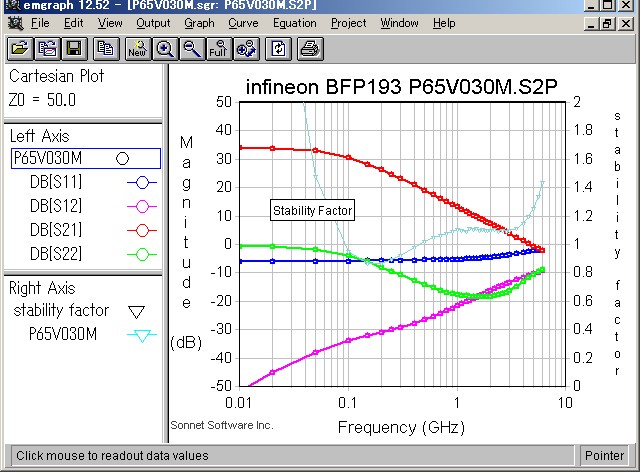Create a New graph from the toolbar
640x472 pixels.
(x=138, y=49)
